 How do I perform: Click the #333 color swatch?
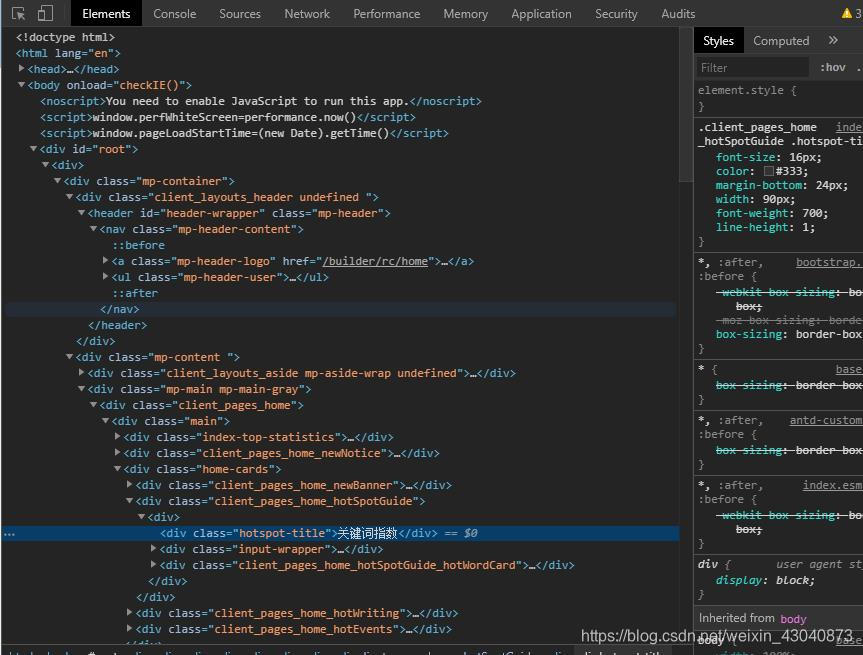(x=769, y=171)
